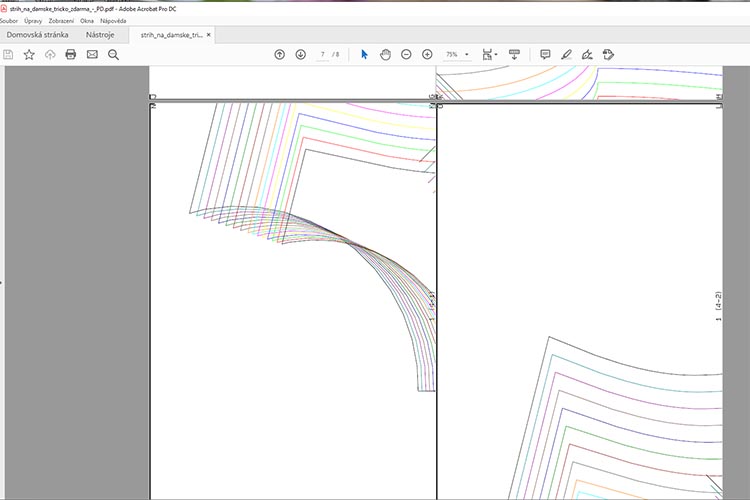Activate the hand pan tool

[x=385, y=54]
